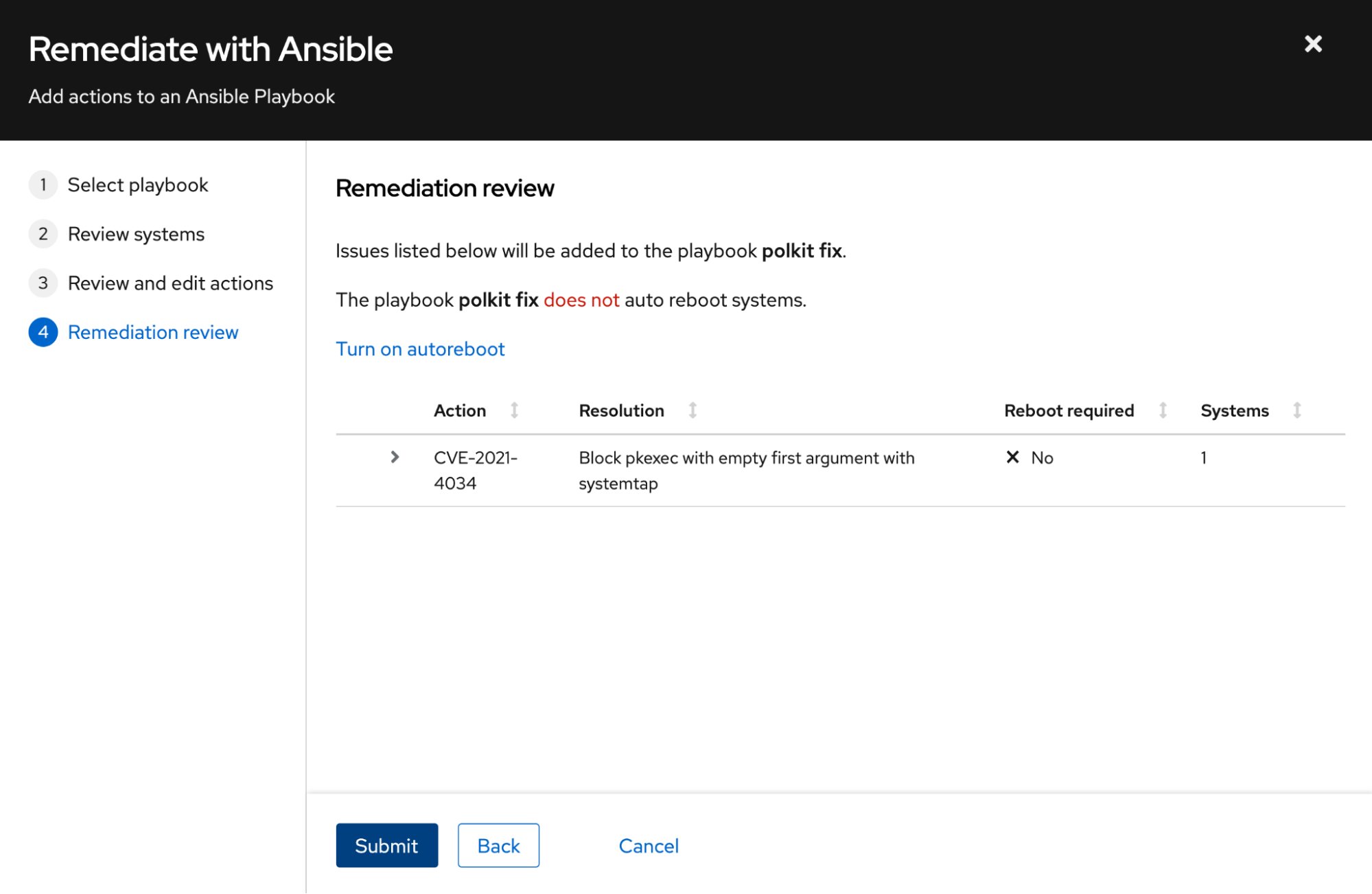Screen dimensions: 1372x894
Task: Sort table by Resolution column icon
Action: click(x=693, y=410)
